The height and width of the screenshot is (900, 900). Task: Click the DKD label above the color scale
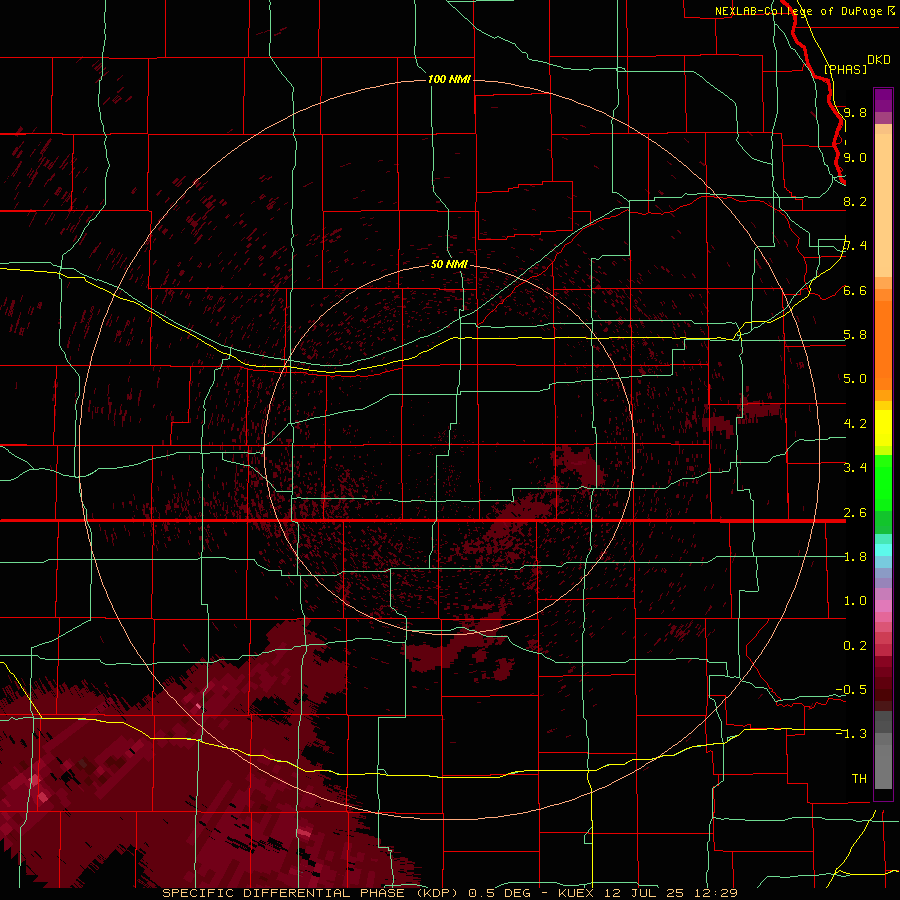pos(878,60)
